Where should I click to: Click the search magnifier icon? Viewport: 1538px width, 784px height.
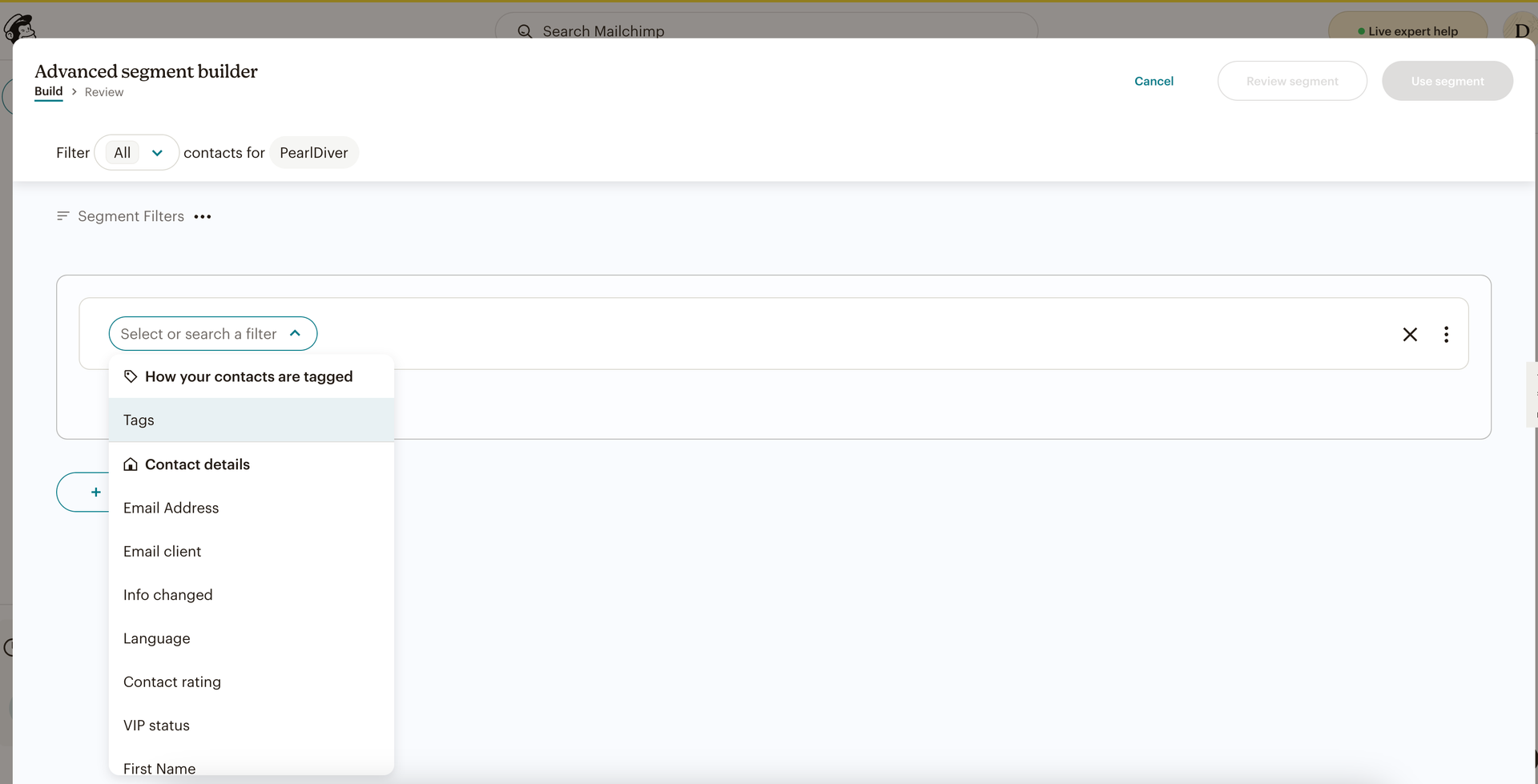coord(525,31)
